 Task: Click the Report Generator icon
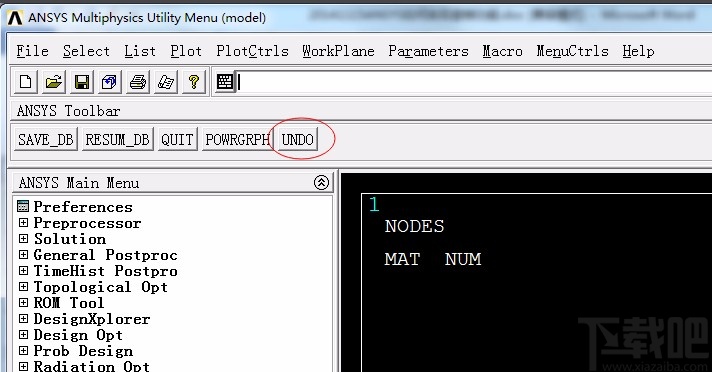tap(166, 82)
